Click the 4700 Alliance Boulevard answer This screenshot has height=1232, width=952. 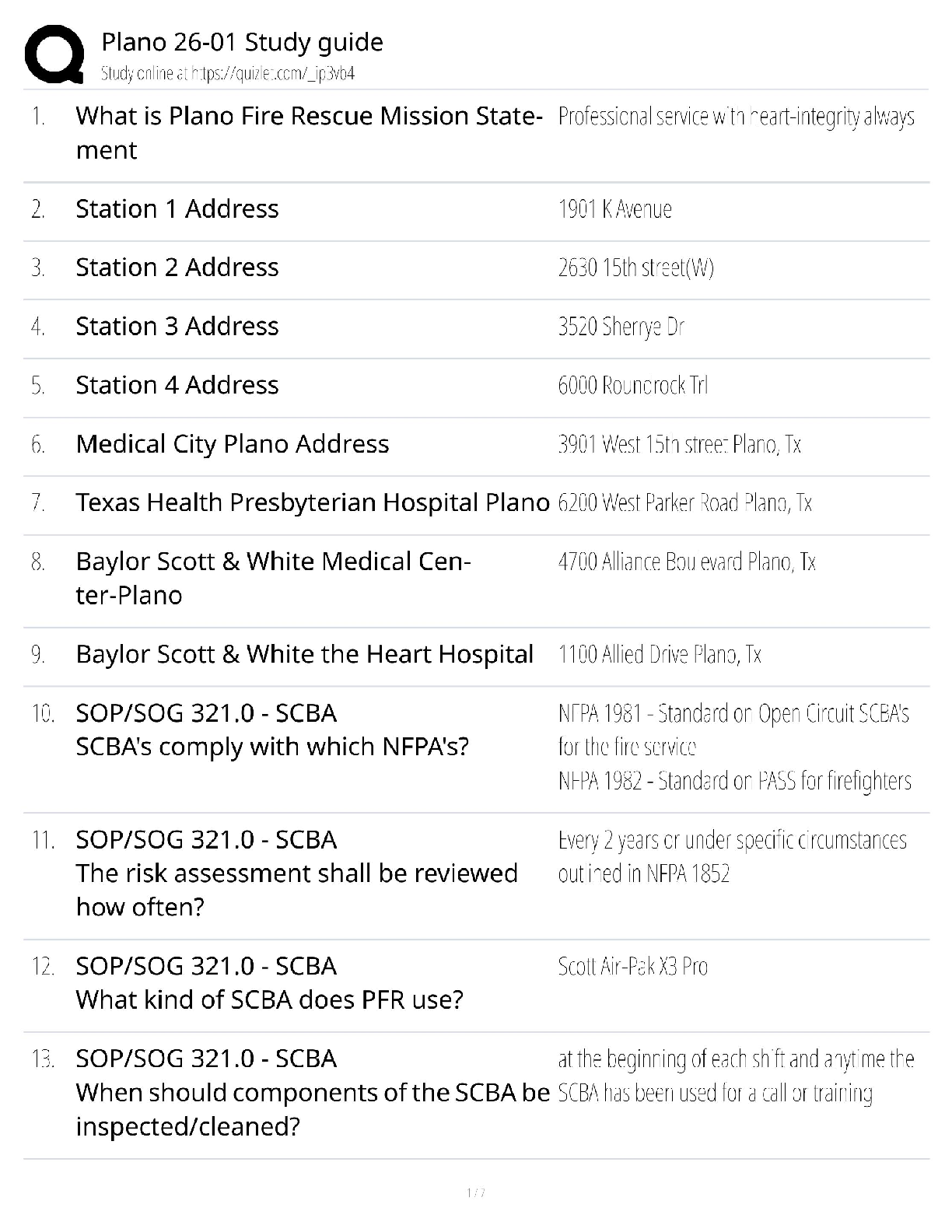click(x=686, y=562)
